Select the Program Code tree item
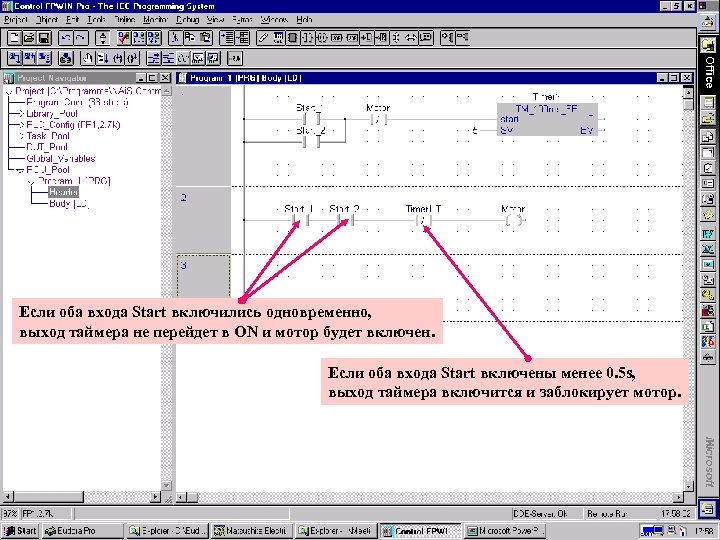 (78, 102)
